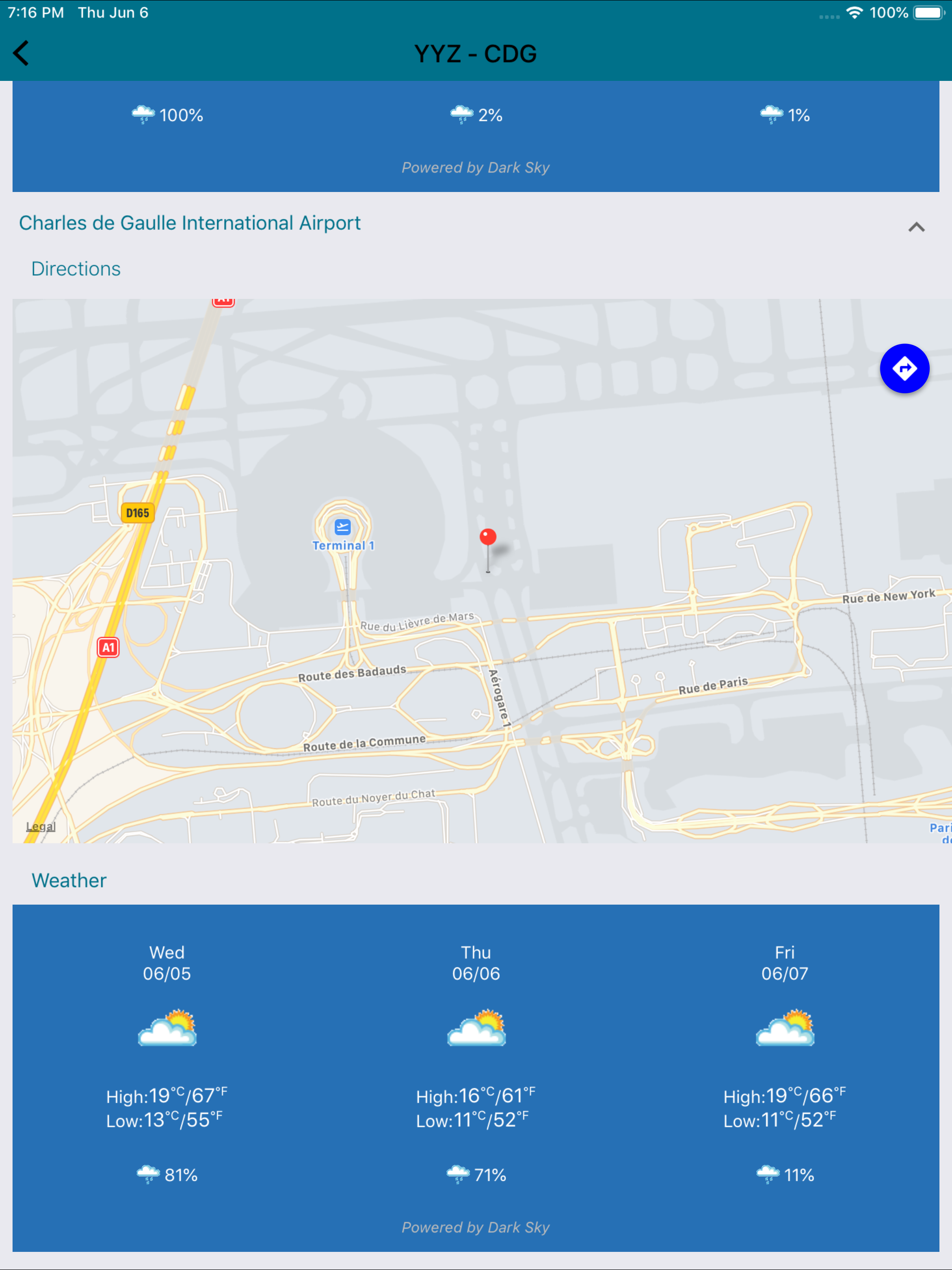This screenshot has height=1270, width=952.
Task: Tap the Rue de Paris map label
Action: (713, 686)
